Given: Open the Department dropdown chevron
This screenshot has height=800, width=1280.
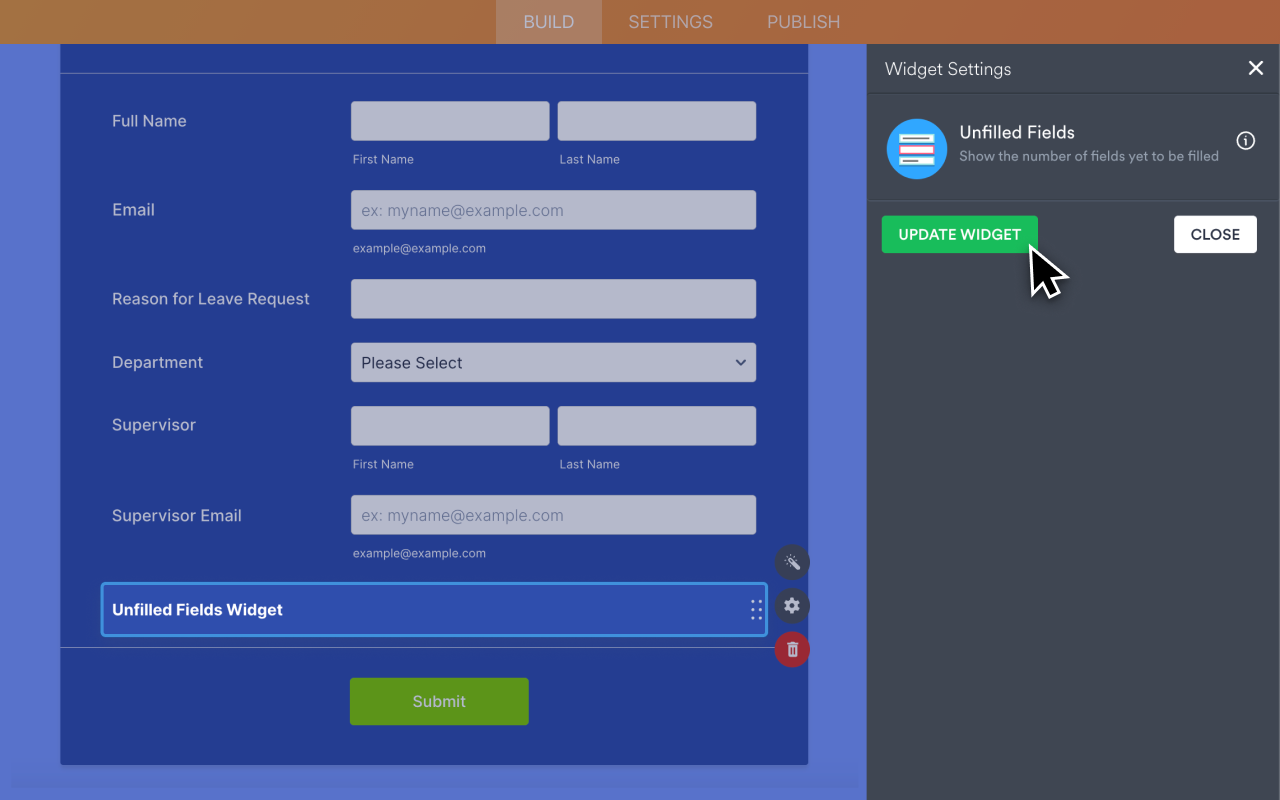Looking at the screenshot, I should point(739,362).
